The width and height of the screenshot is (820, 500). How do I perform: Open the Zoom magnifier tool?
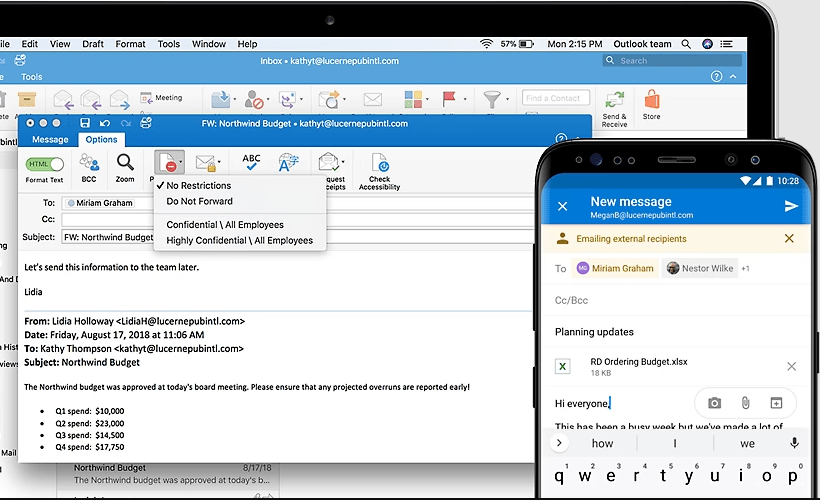click(125, 163)
